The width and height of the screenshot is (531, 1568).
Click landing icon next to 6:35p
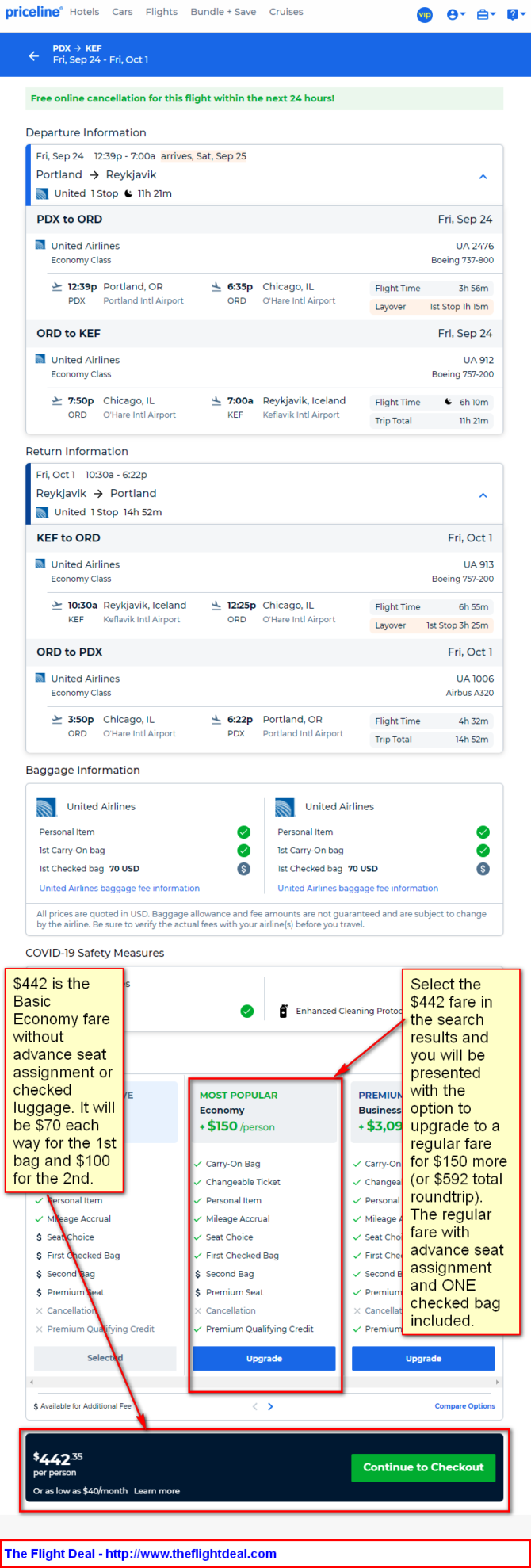point(216,286)
